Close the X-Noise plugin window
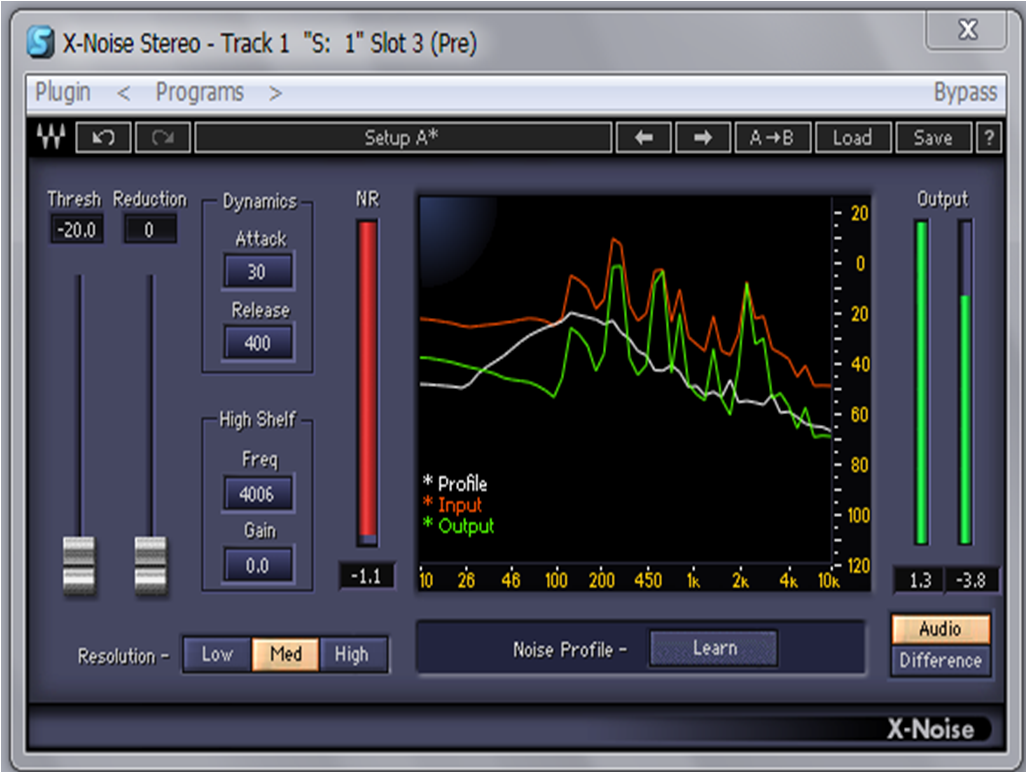The height and width of the screenshot is (773, 1027). [x=967, y=29]
